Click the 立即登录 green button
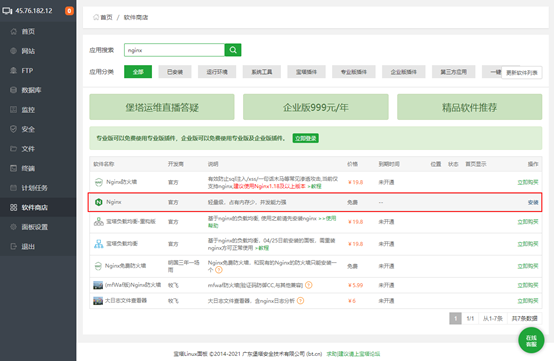Viewport: 554px width, 361px height. pyautogui.click(x=306, y=138)
